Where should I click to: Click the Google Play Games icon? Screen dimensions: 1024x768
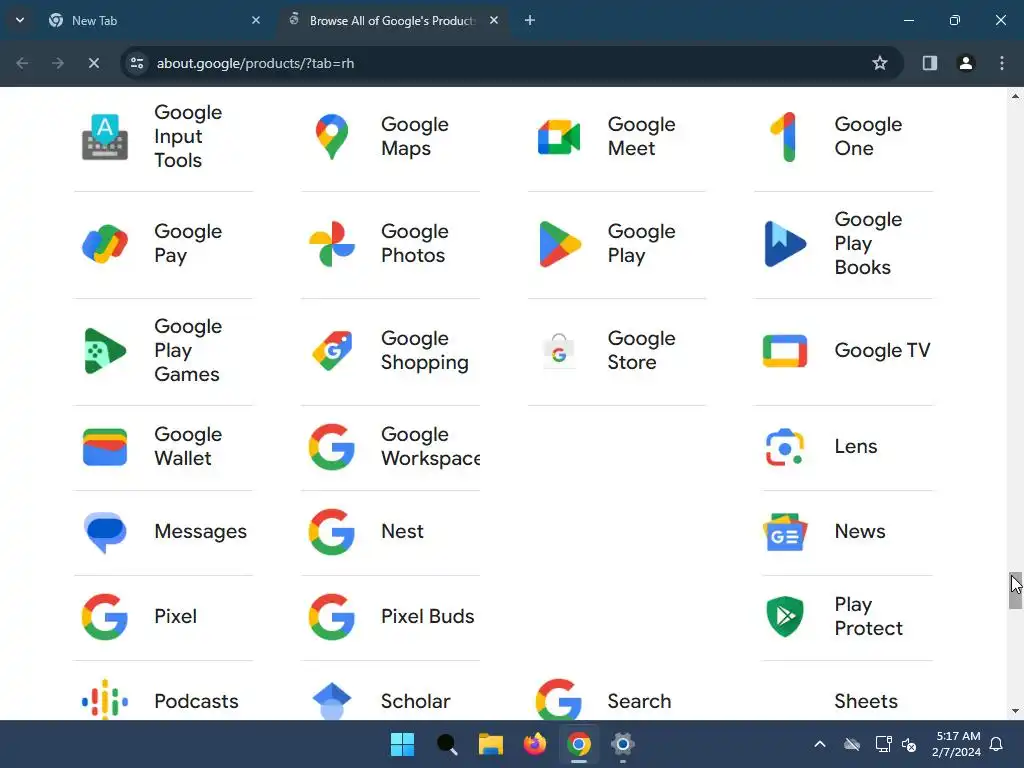104,351
